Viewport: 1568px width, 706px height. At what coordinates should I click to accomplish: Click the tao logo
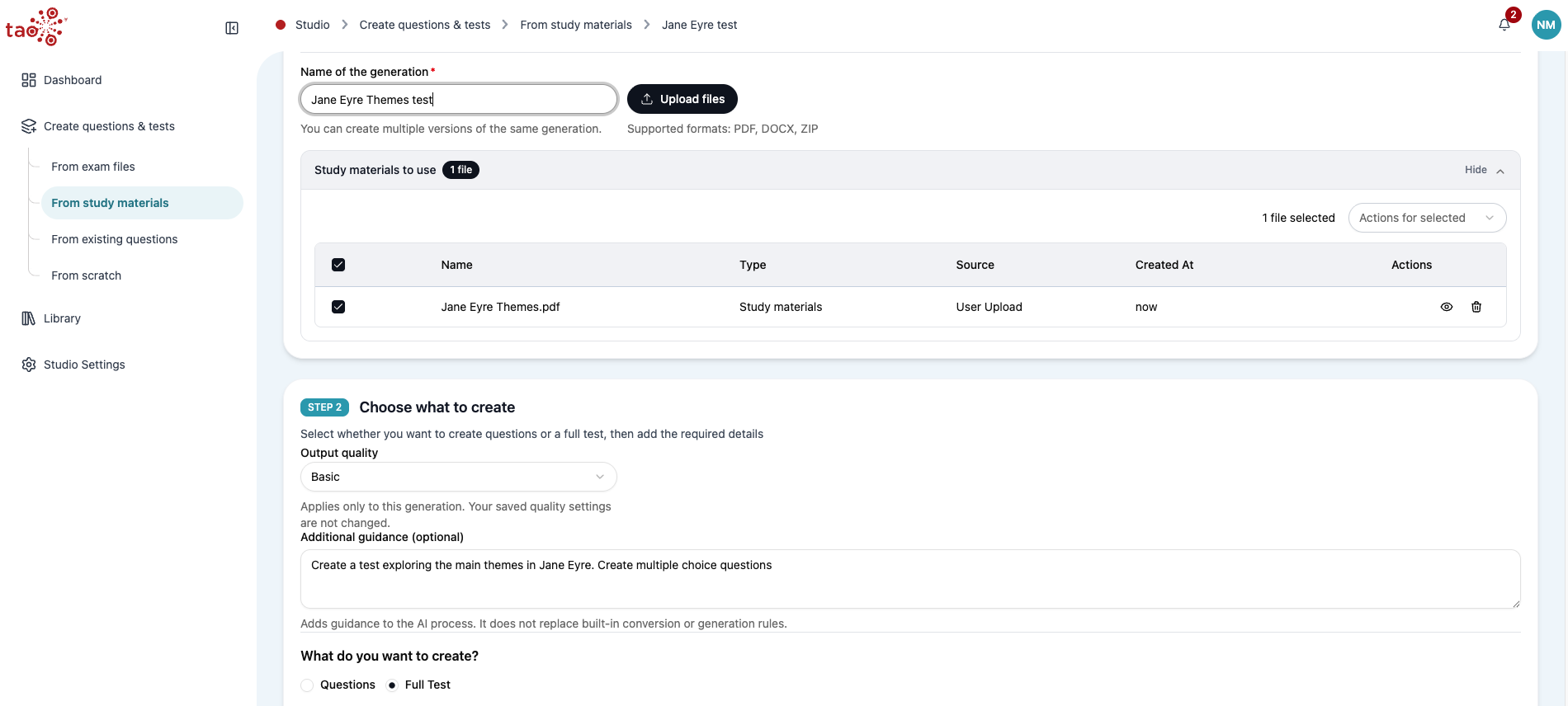point(36,27)
